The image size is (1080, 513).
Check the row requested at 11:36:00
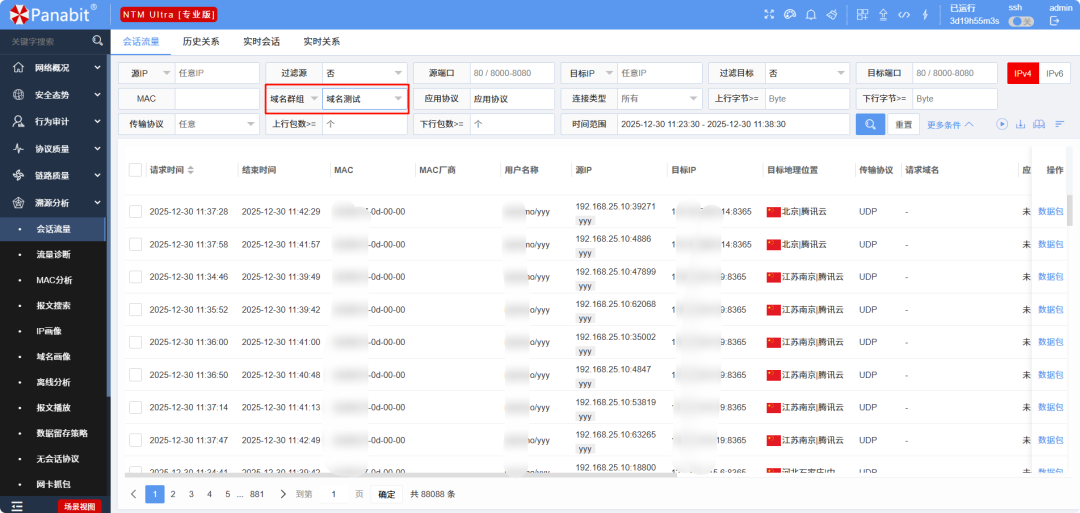pyautogui.click(x=136, y=342)
